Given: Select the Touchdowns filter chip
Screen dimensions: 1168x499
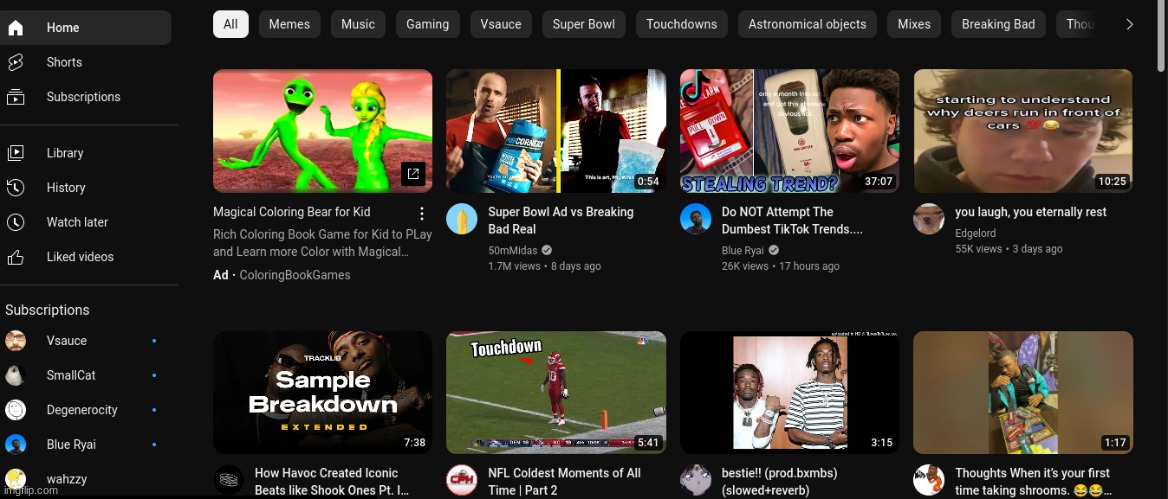Looking at the screenshot, I should point(682,25).
